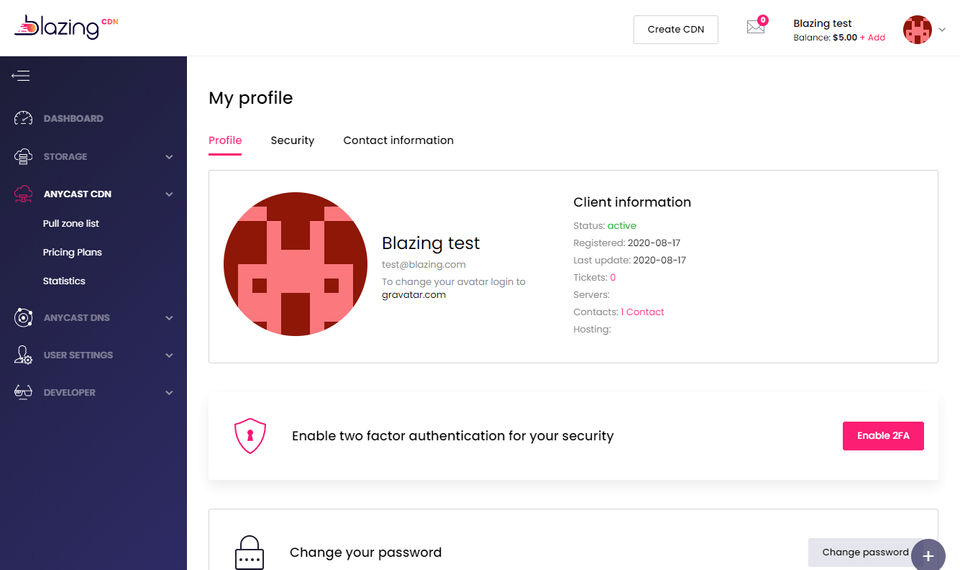This screenshot has height=570, width=960.
Task: Click the Create CDN button
Action: [x=676, y=30]
